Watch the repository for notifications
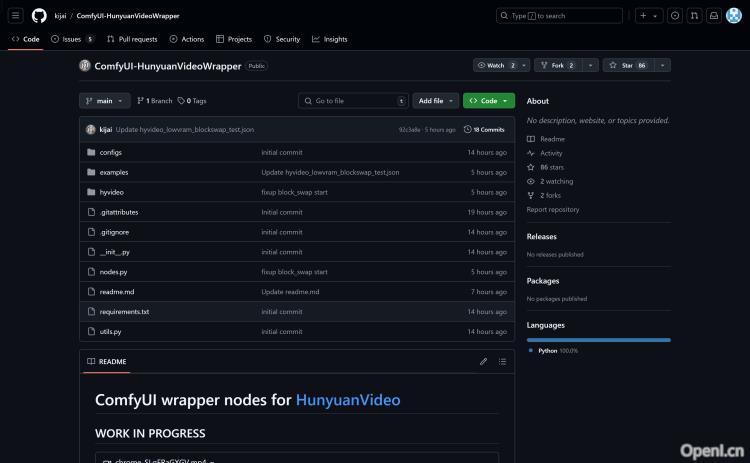 click(x=498, y=65)
